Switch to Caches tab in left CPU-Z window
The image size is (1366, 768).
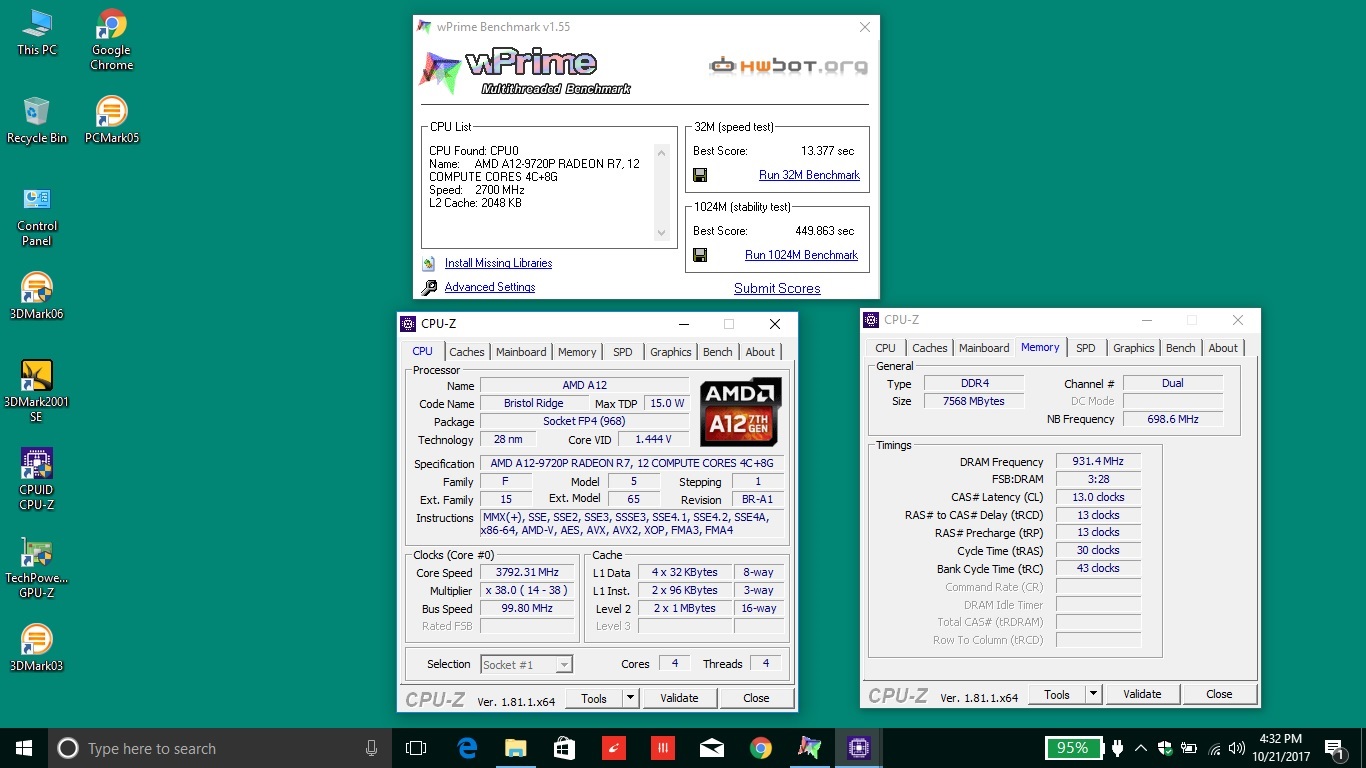[x=467, y=352]
